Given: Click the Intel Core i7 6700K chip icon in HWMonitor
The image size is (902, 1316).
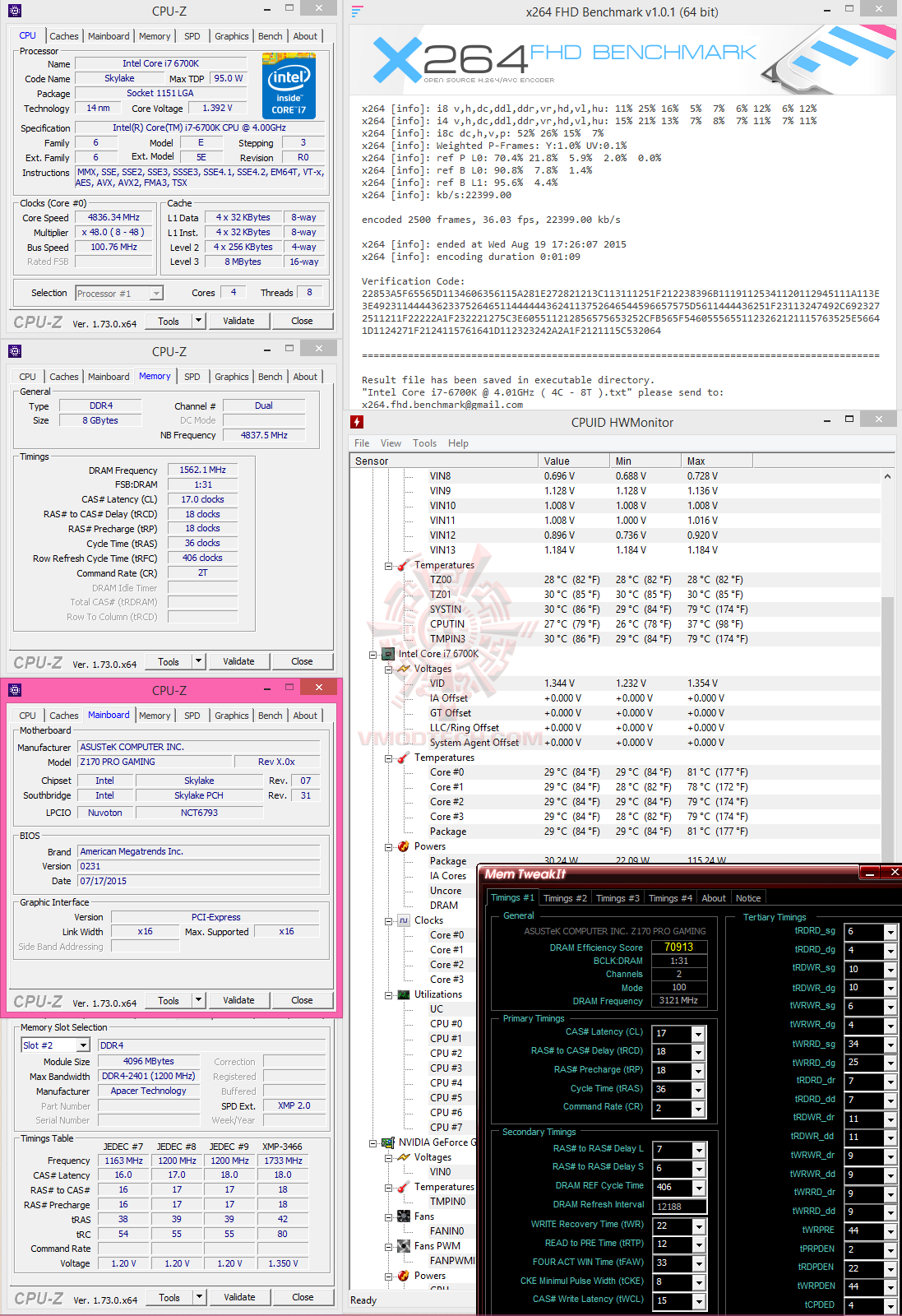Looking at the screenshot, I should click(x=388, y=654).
